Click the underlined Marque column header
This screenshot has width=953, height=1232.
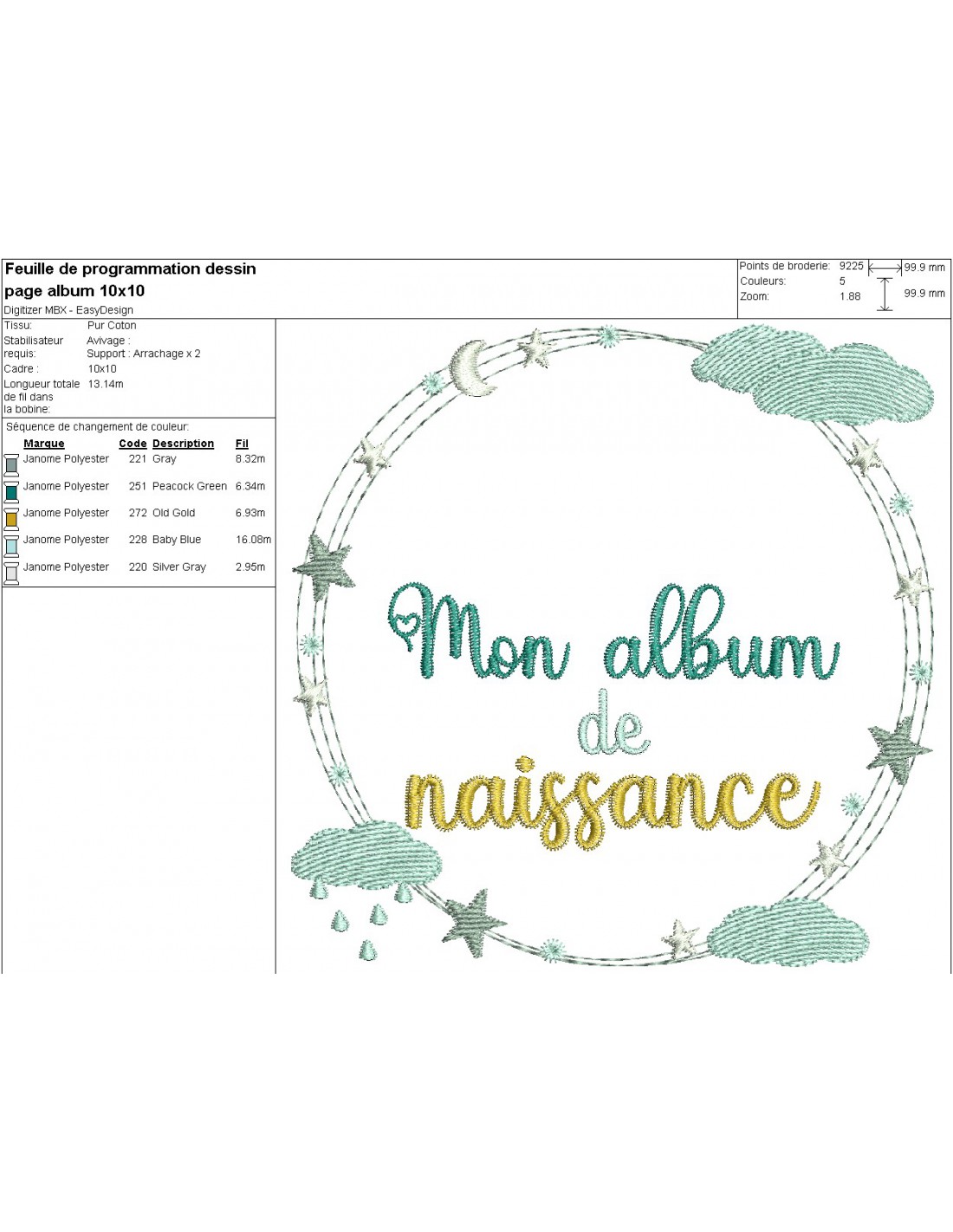tap(44, 444)
